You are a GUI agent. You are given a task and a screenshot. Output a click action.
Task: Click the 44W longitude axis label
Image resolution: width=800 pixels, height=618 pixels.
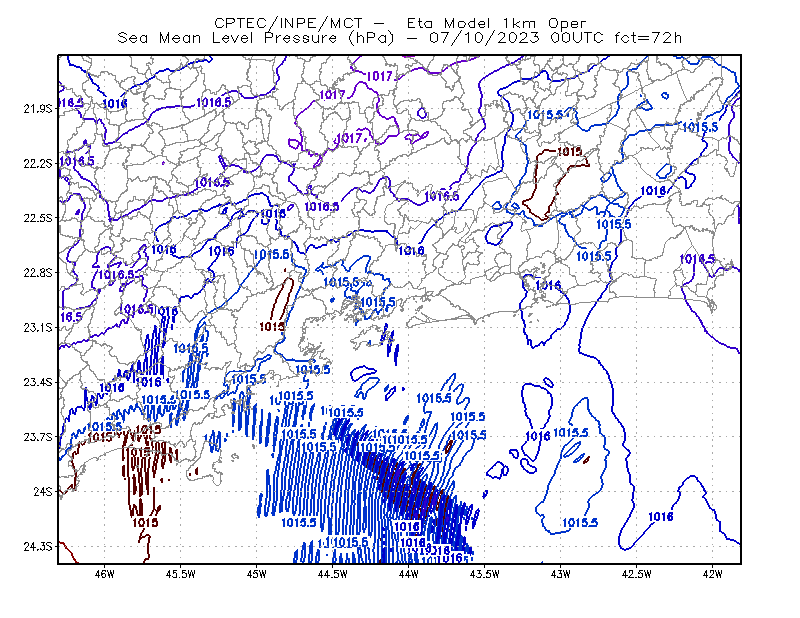click(x=409, y=574)
